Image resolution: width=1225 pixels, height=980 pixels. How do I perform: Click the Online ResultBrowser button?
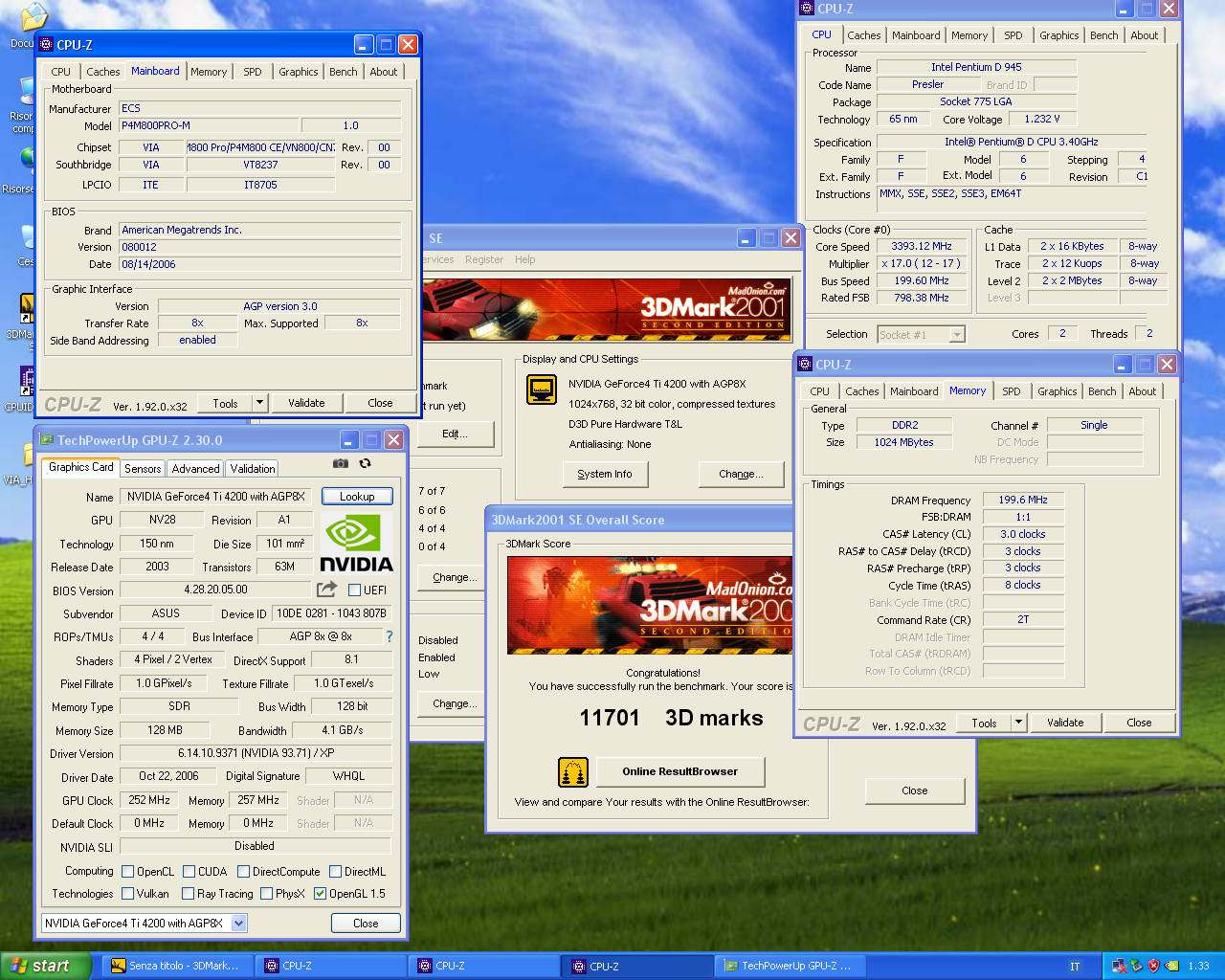click(680, 771)
